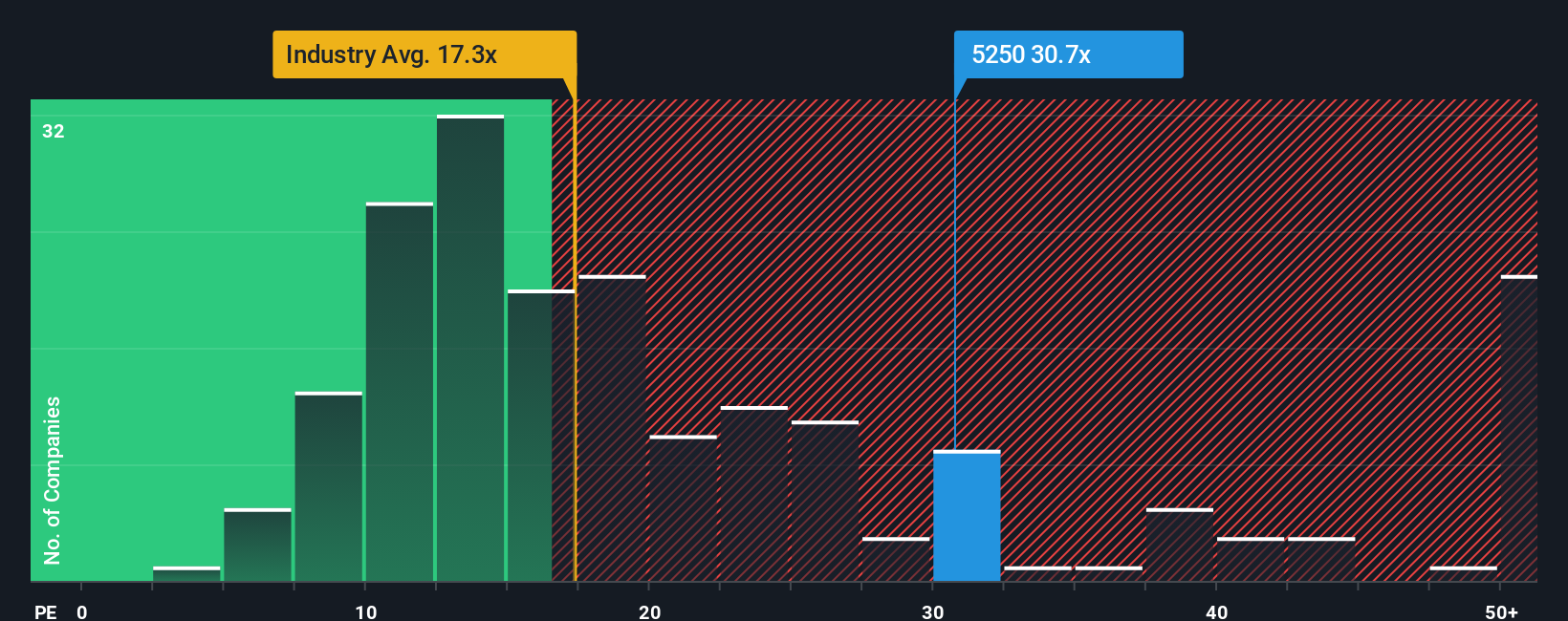
Task: Click the x-axis tick label '50+'
Action: (1502, 611)
